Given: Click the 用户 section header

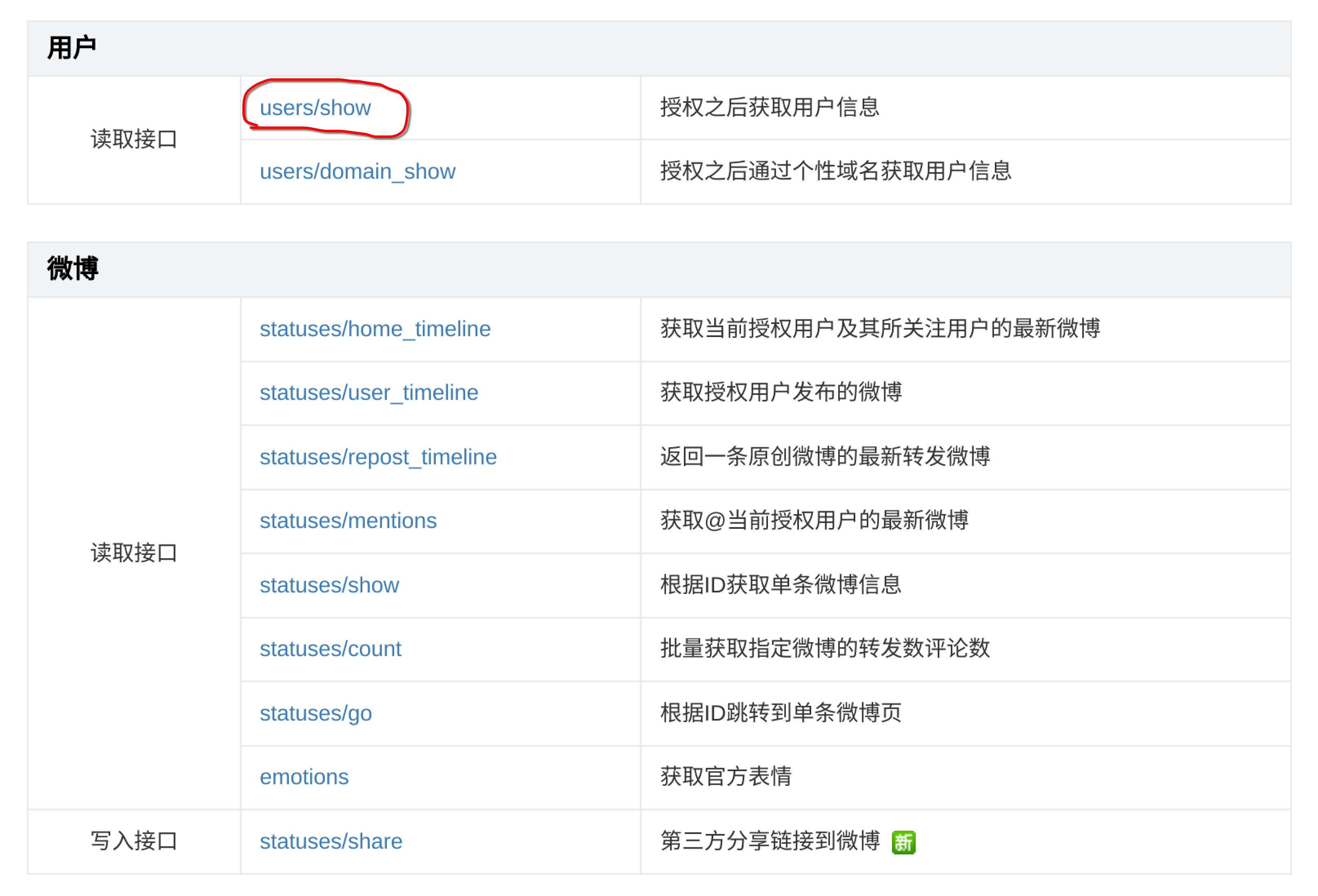Looking at the screenshot, I should point(71,48).
